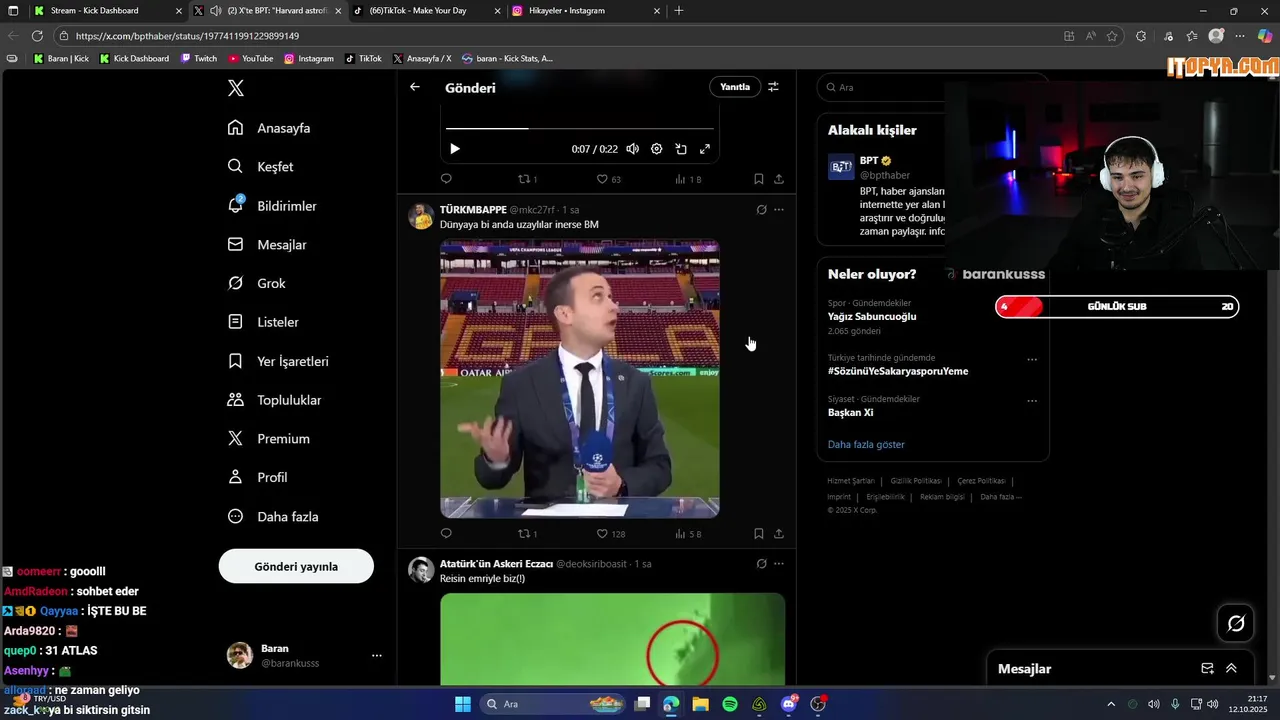This screenshot has width=1280, height=720.
Task: Open Keşfet search page
Action: 260,167
